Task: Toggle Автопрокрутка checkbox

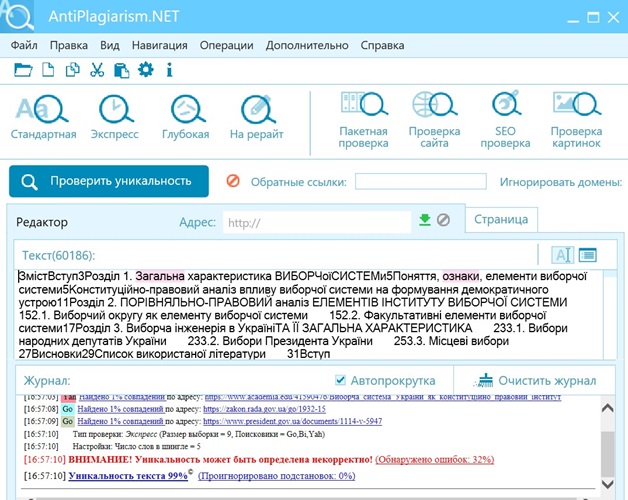Action: (340, 380)
